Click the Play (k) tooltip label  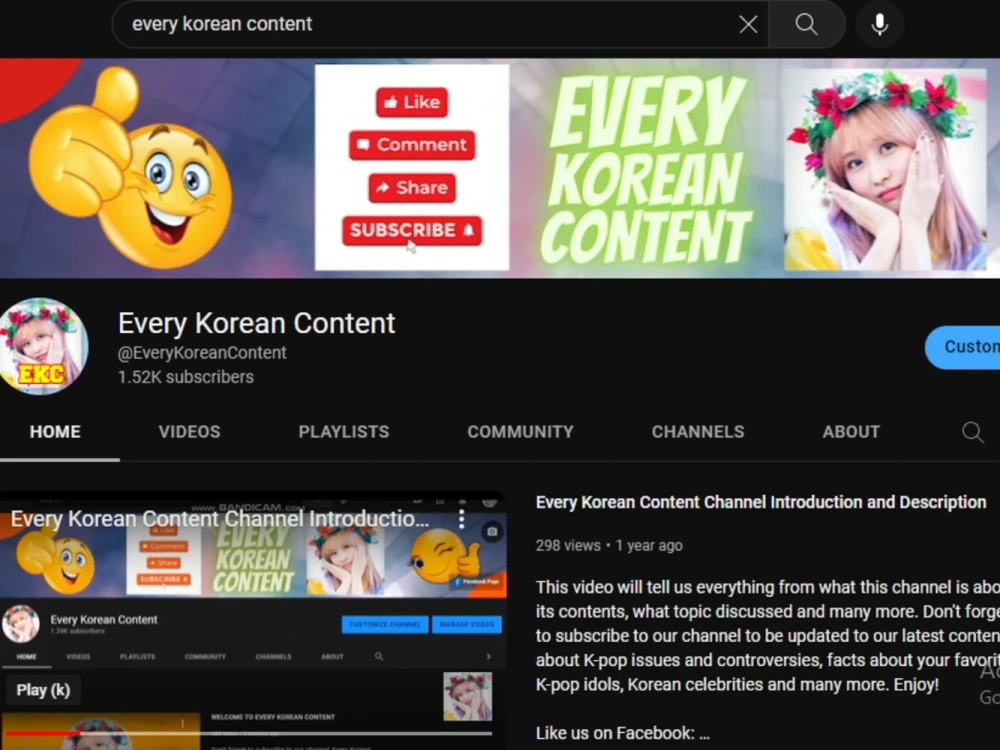pyautogui.click(x=43, y=690)
